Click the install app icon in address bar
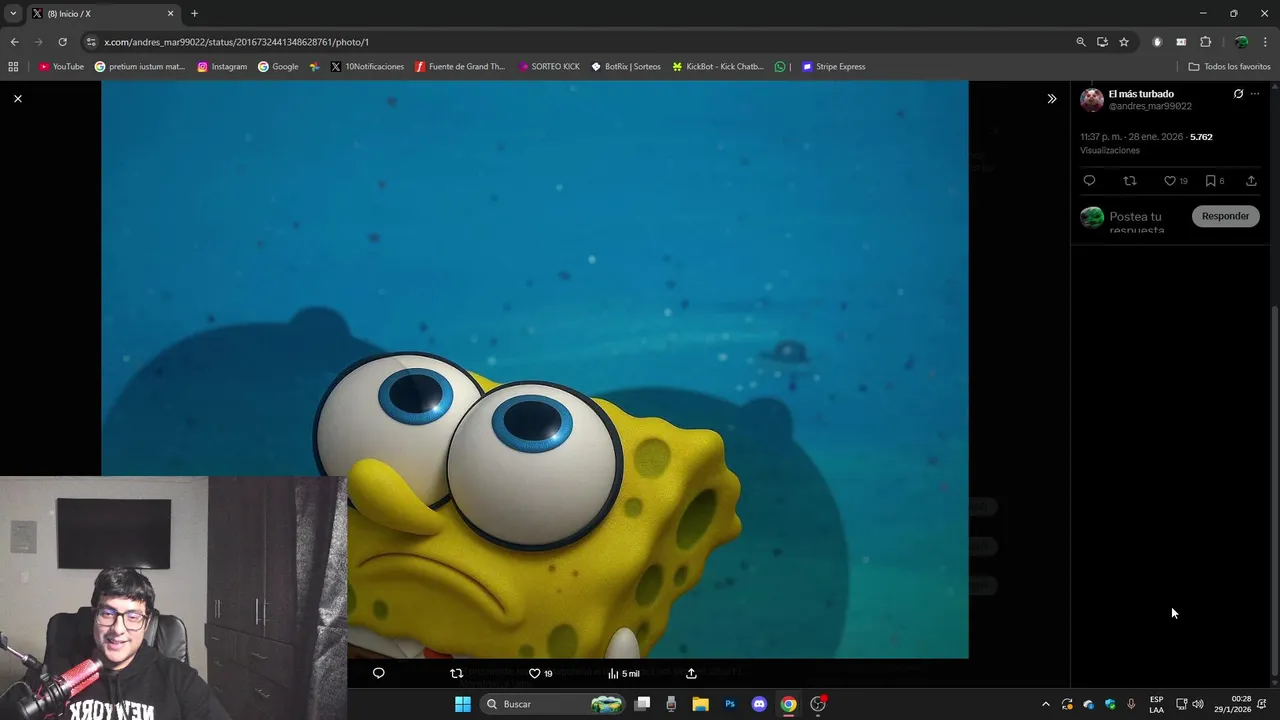Image resolution: width=1280 pixels, height=720 pixels. 1102,42
